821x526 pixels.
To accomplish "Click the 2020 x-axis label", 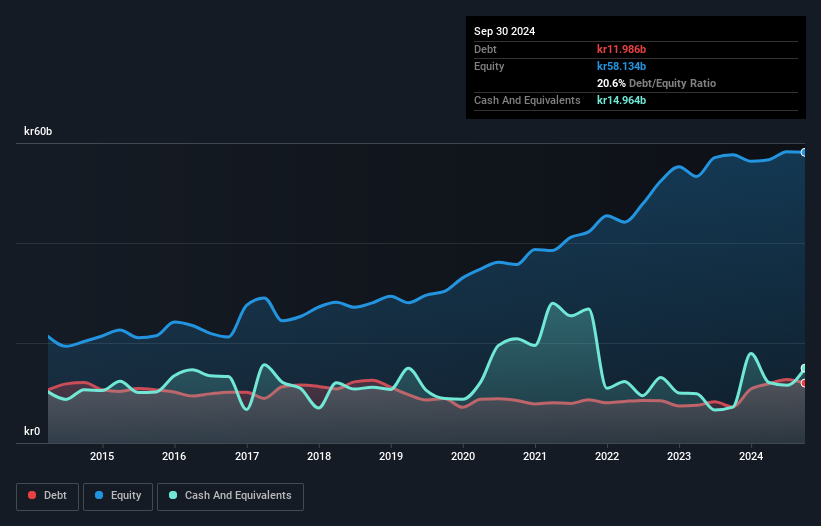I will tap(463, 456).
